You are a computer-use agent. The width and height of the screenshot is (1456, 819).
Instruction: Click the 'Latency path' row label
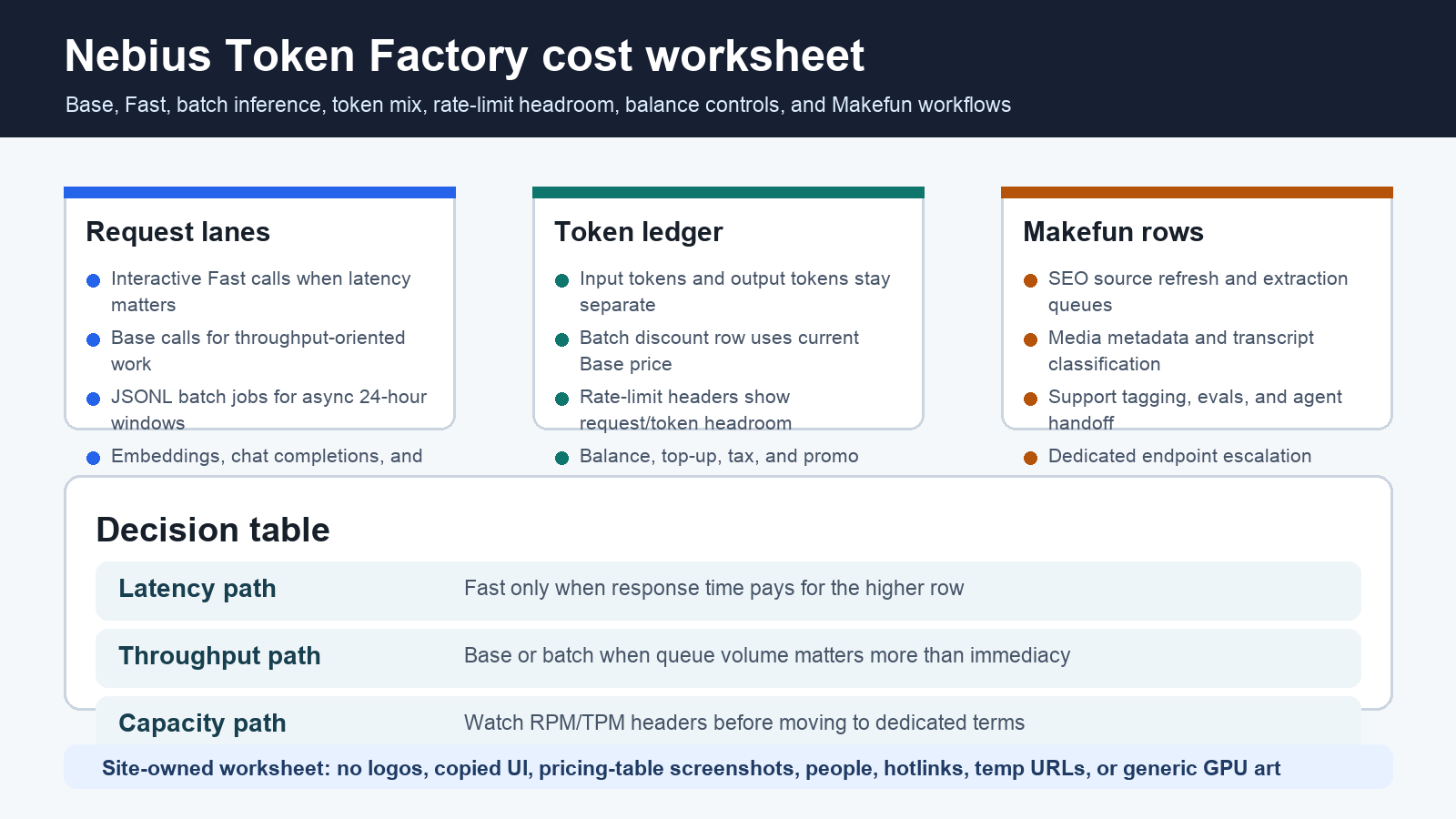pyautogui.click(x=197, y=589)
